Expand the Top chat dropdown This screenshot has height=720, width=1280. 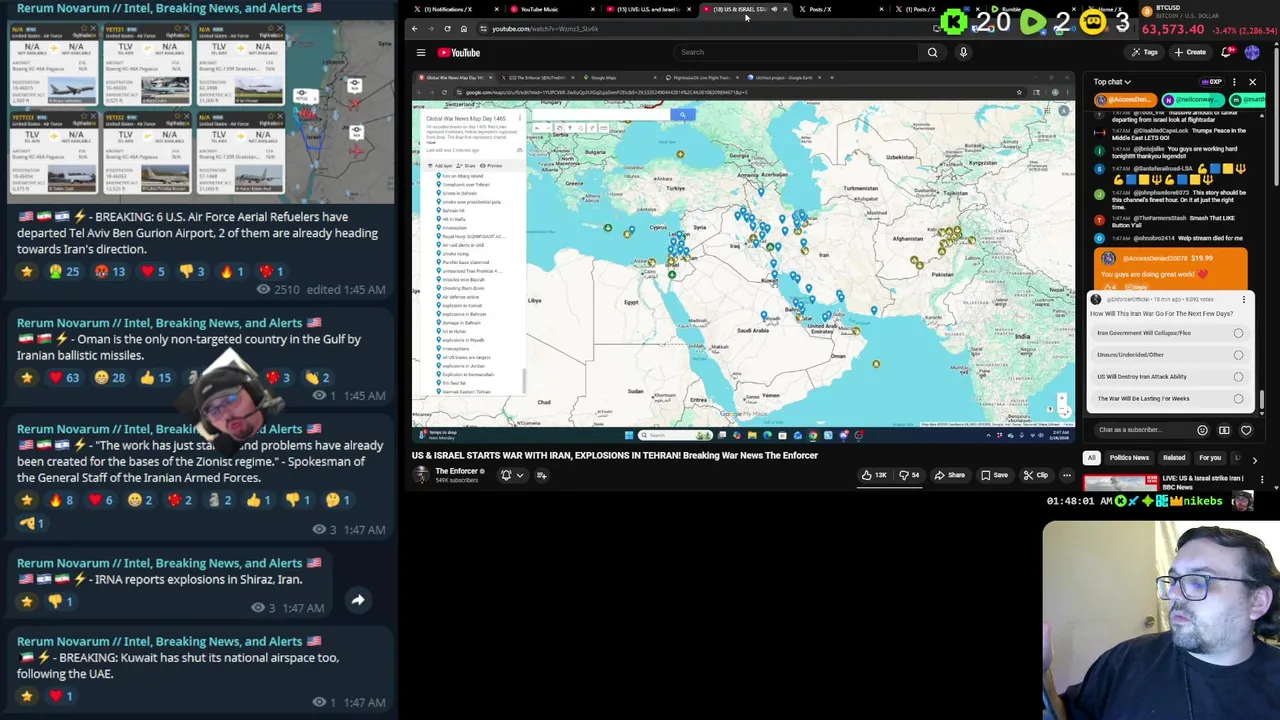(1112, 82)
